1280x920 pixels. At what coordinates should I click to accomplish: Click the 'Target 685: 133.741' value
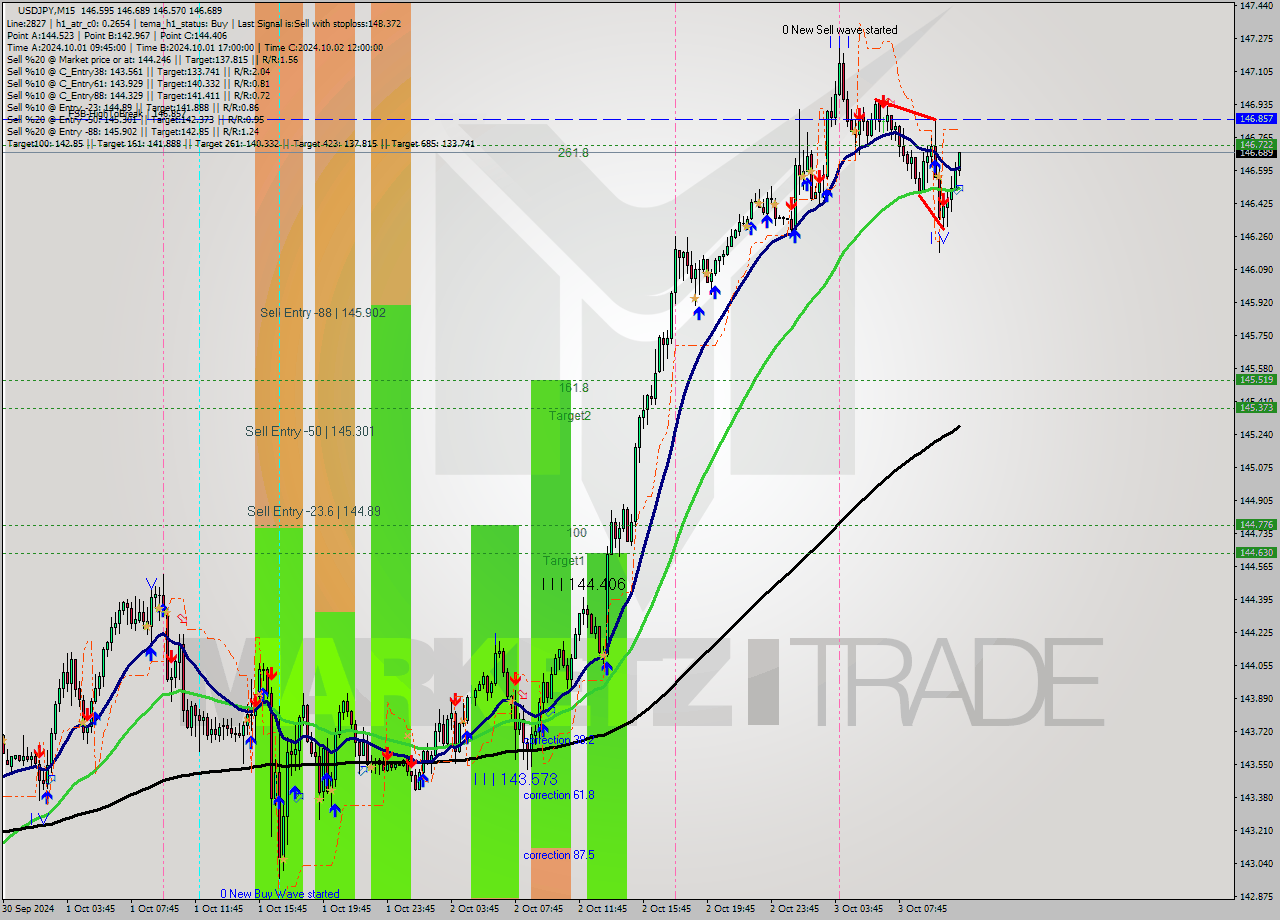tap(433, 144)
